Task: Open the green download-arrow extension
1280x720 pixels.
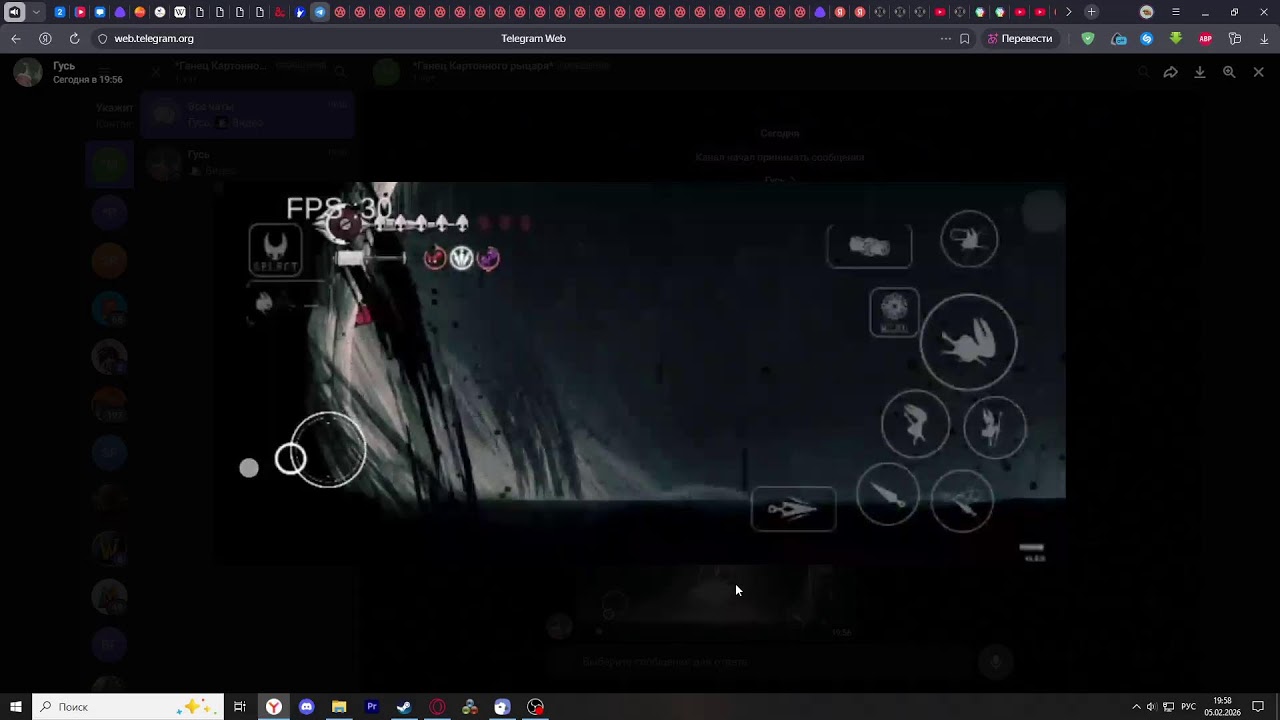Action: click(x=1176, y=39)
